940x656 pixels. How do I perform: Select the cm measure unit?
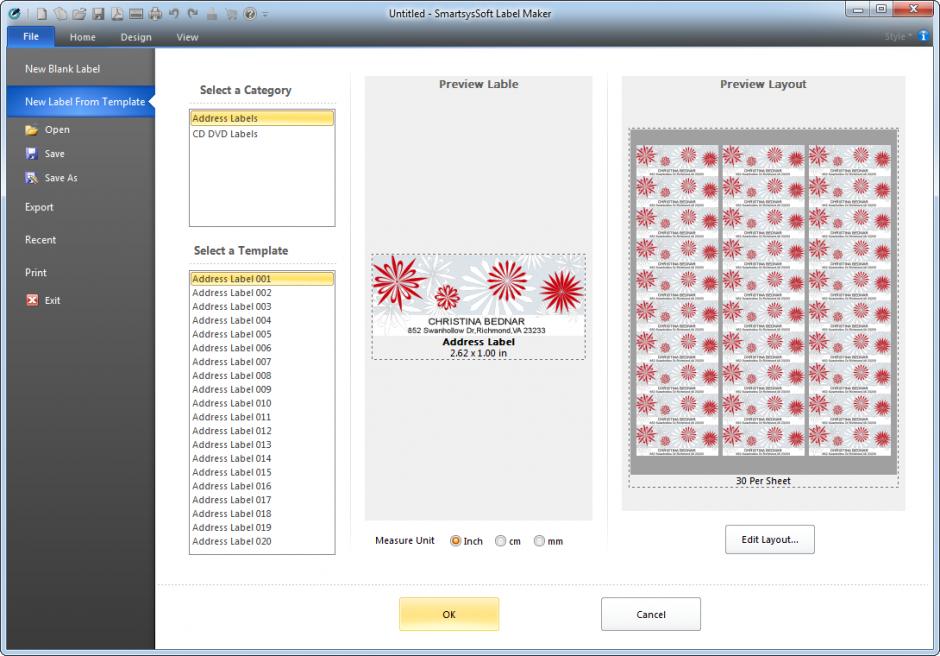click(x=501, y=541)
